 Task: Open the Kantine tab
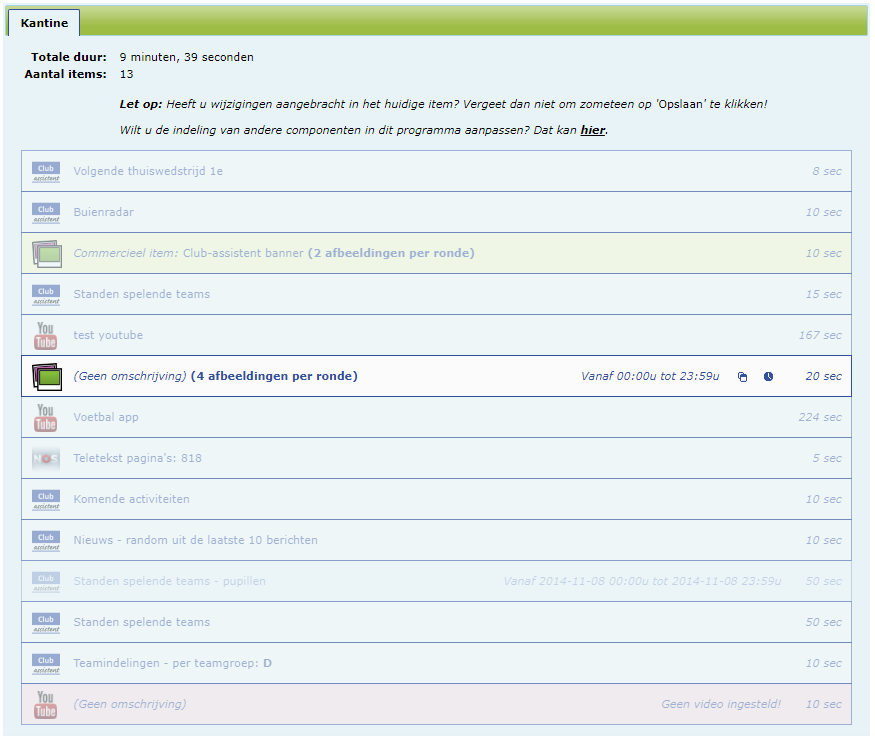[44, 22]
